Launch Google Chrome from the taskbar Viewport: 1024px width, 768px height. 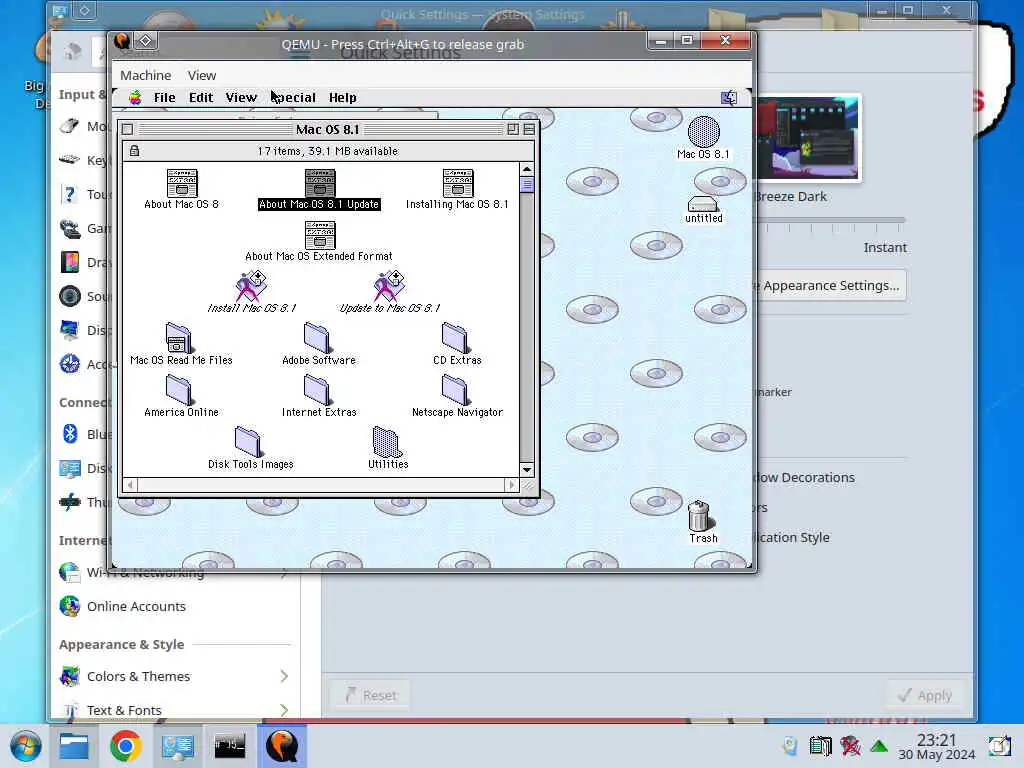[125, 746]
